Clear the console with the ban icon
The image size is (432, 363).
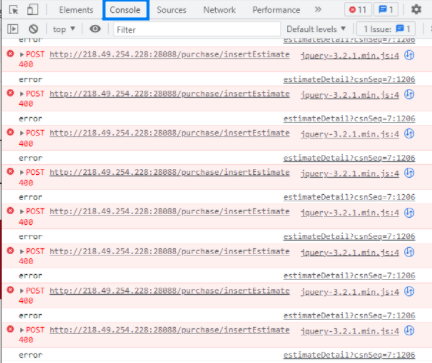[x=33, y=29]
